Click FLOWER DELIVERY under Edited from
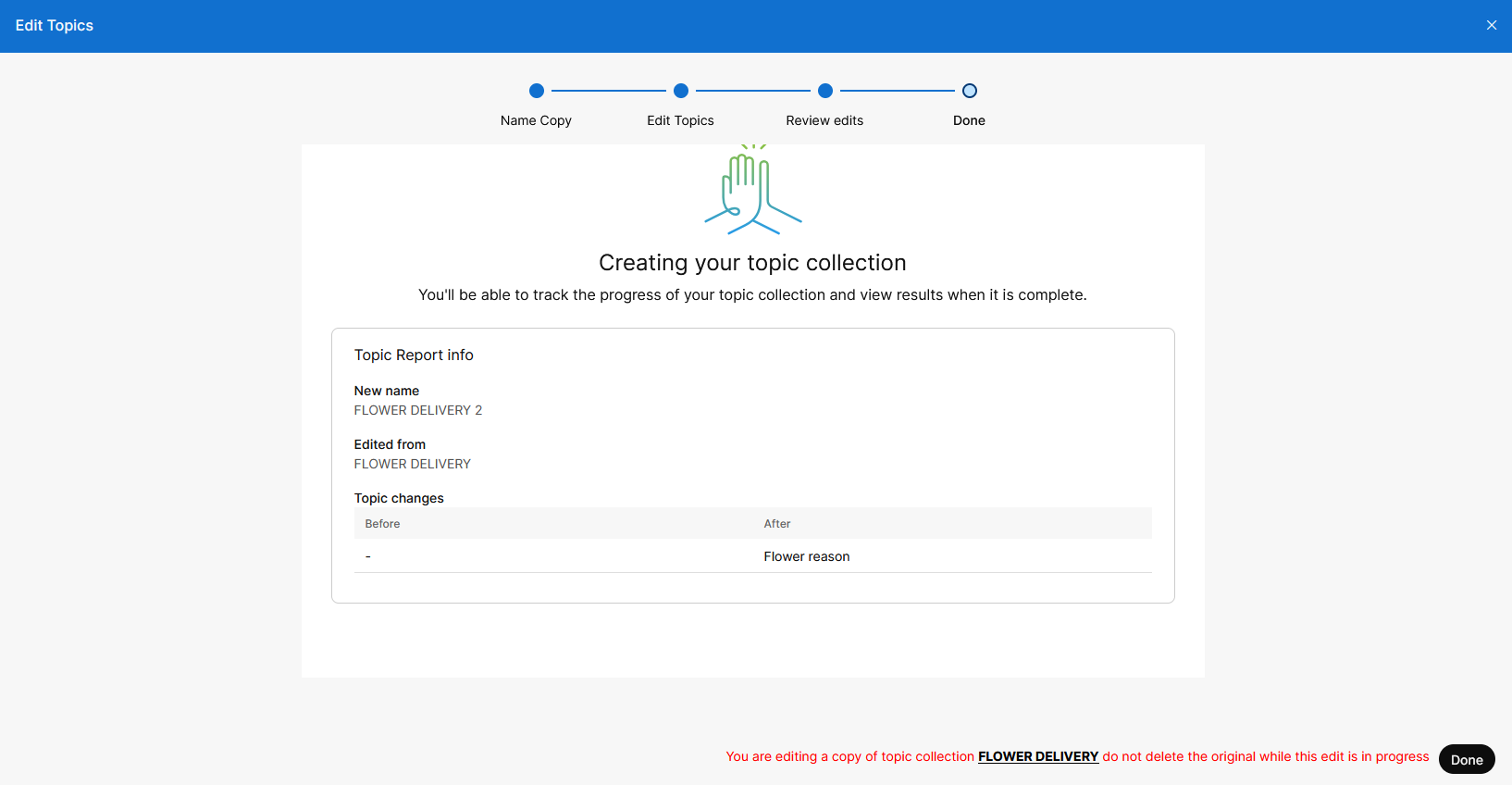 412,464
